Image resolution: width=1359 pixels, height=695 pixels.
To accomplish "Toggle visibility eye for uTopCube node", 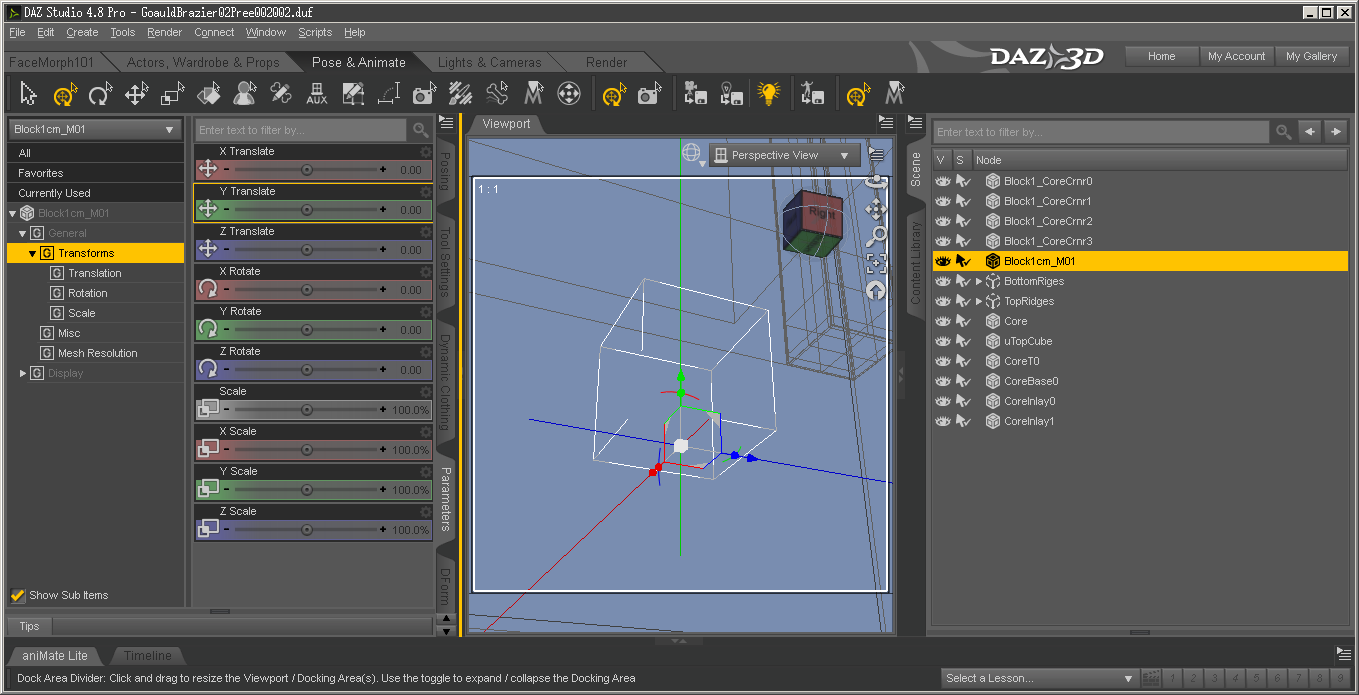I will pos(942,341).
